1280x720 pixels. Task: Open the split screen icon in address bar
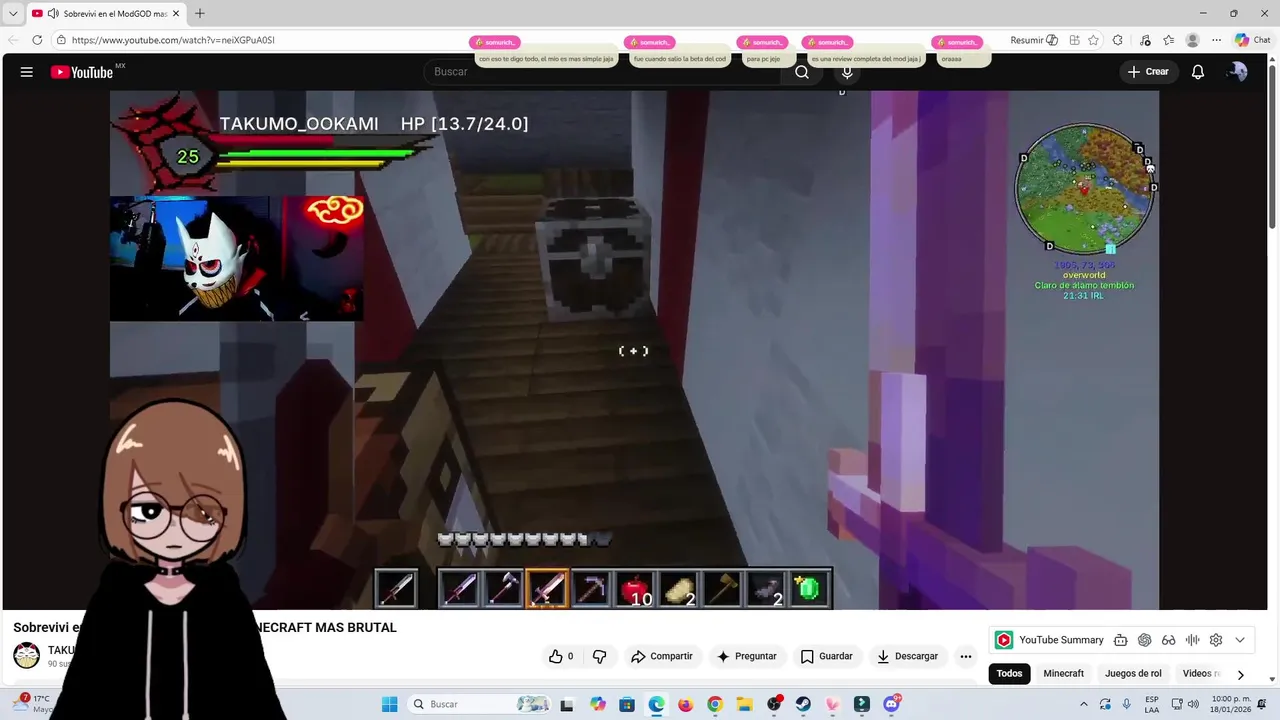[1074, 40]
